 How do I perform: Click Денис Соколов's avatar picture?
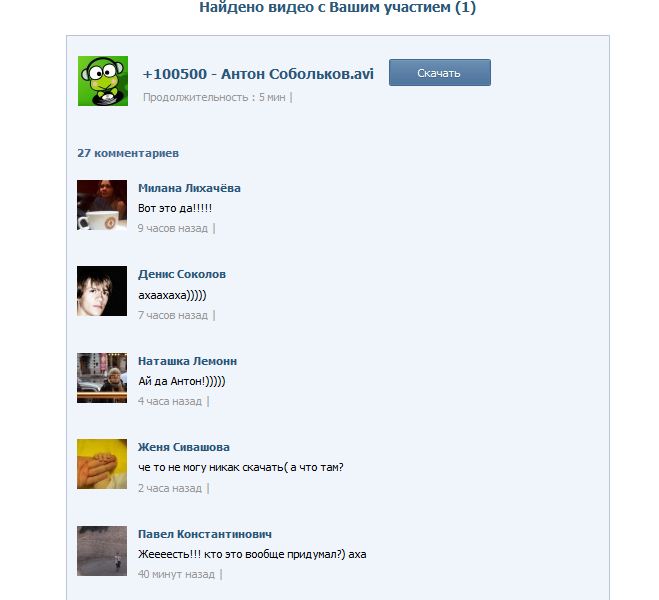click(102, 291)
